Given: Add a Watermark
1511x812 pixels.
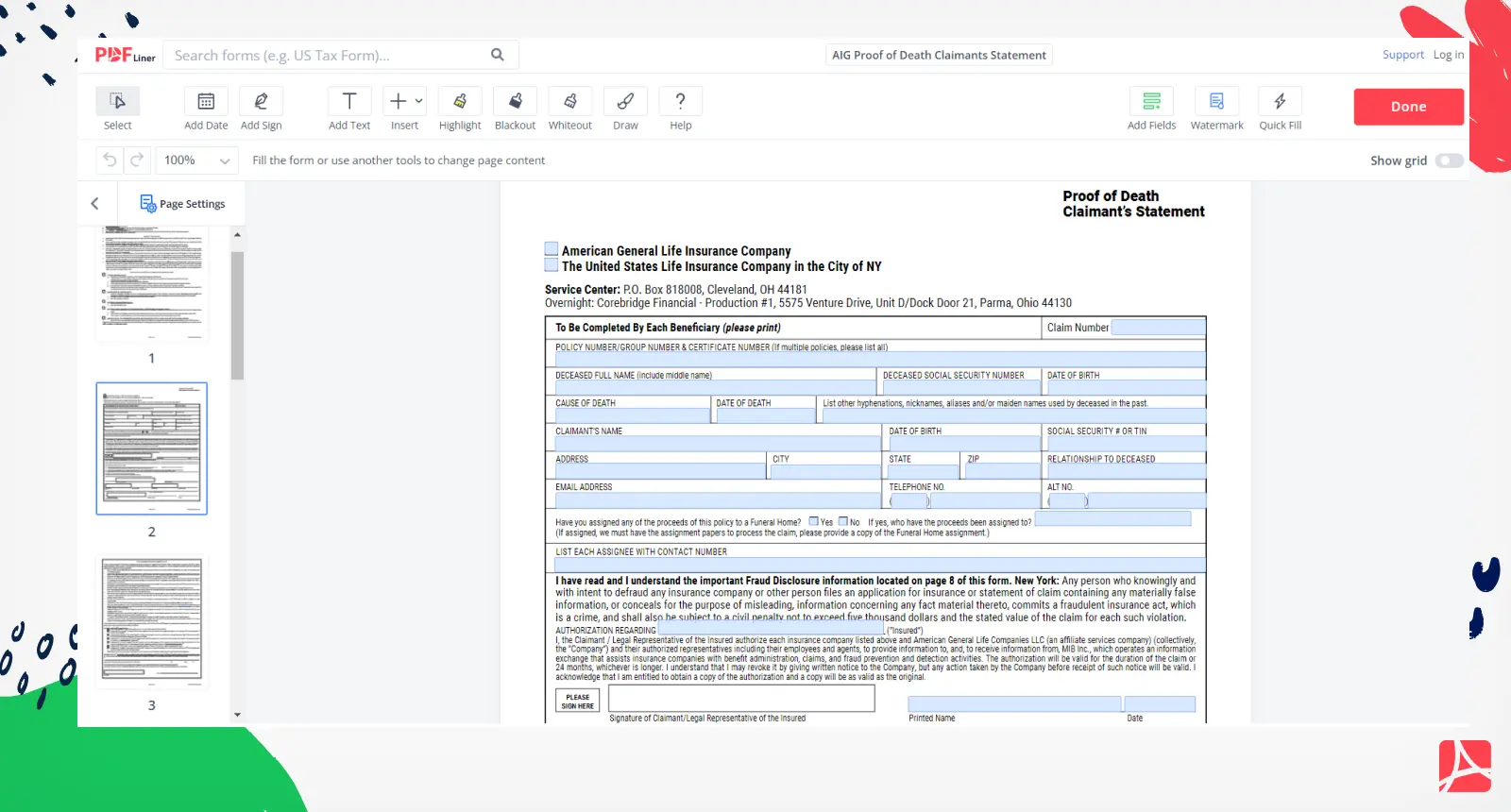Looking at the screenshot, I should point(1217,110).
